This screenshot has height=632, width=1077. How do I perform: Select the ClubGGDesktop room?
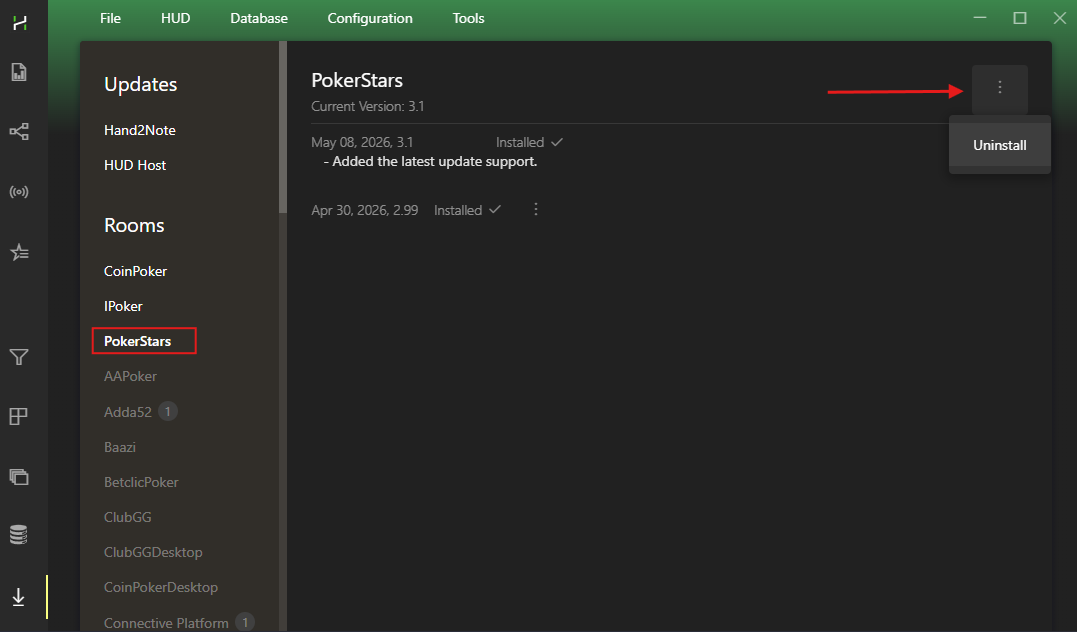(x=153, y=552)
